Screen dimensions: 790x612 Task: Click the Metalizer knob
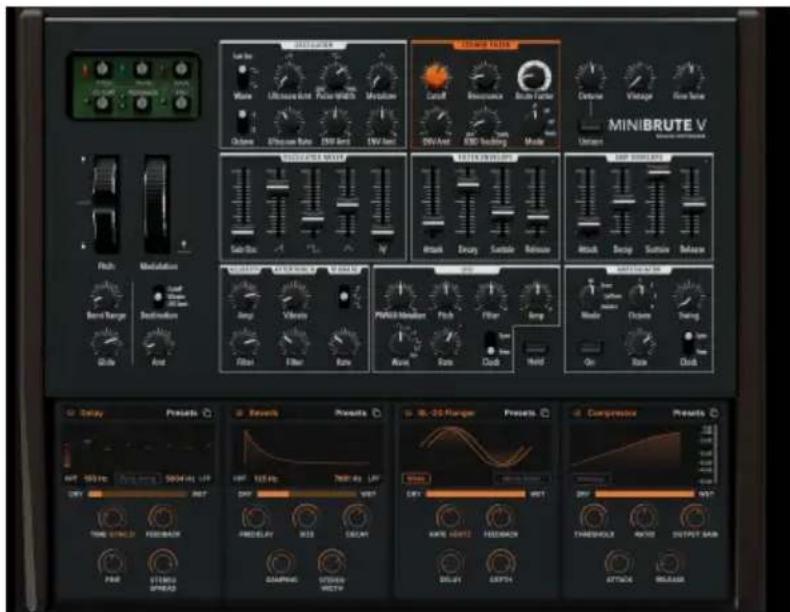coord(381,77)
